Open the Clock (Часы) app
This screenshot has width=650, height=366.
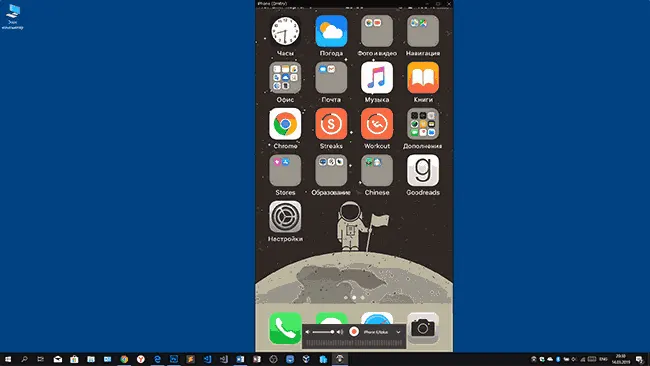(285, 31)
